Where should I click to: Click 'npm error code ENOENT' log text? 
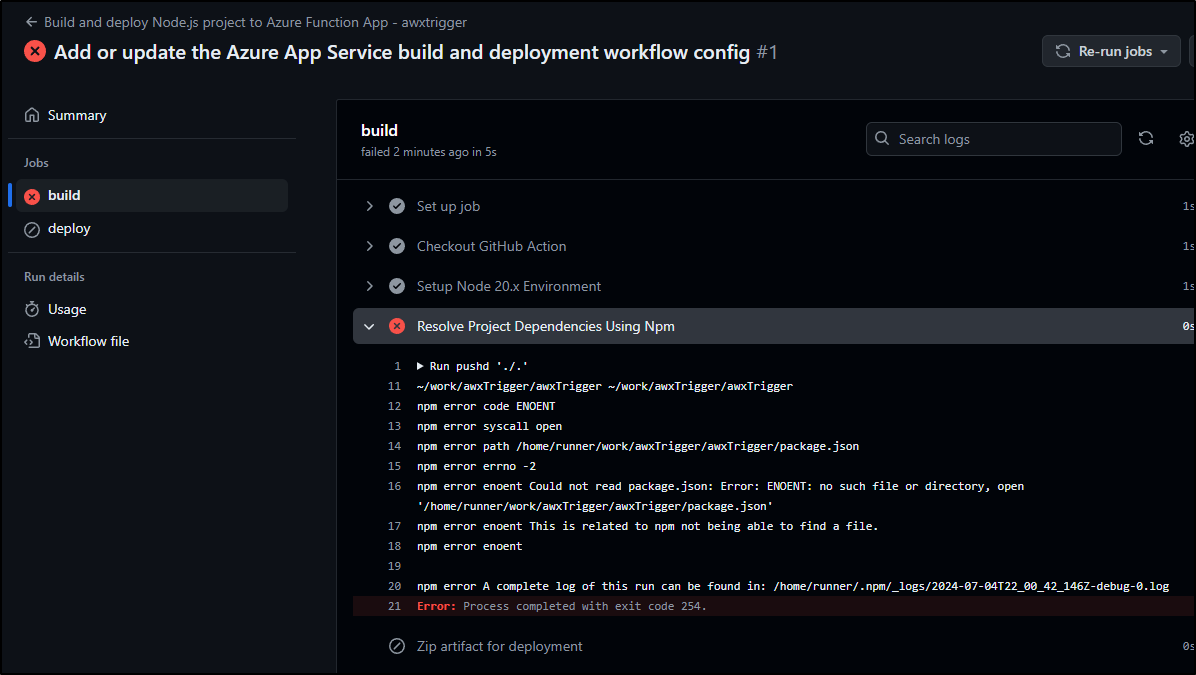coord(486,407)
